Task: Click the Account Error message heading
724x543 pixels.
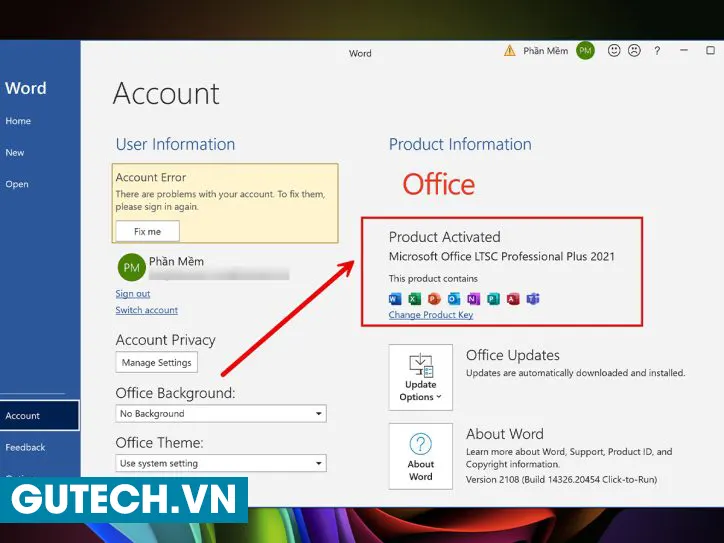Action: [x=151, y=177]
